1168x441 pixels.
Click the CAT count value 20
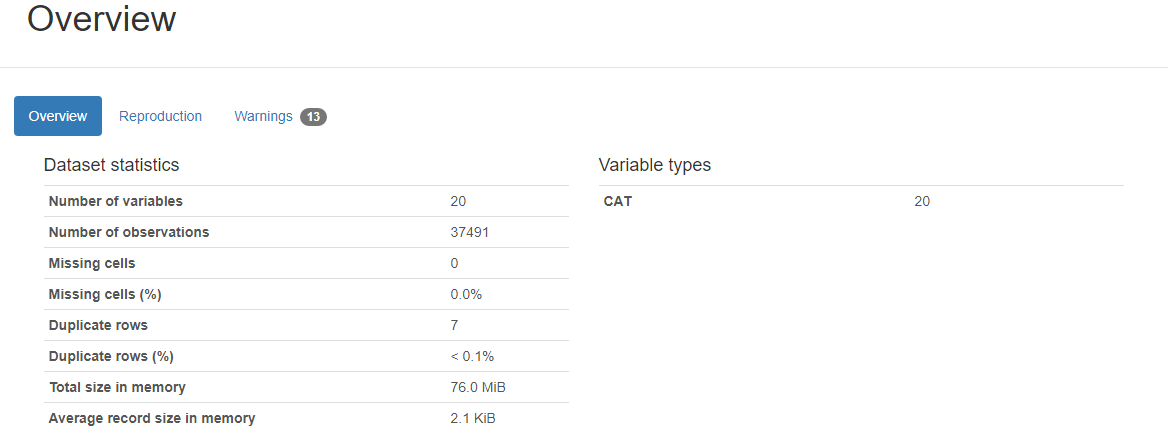click(922, 201)
